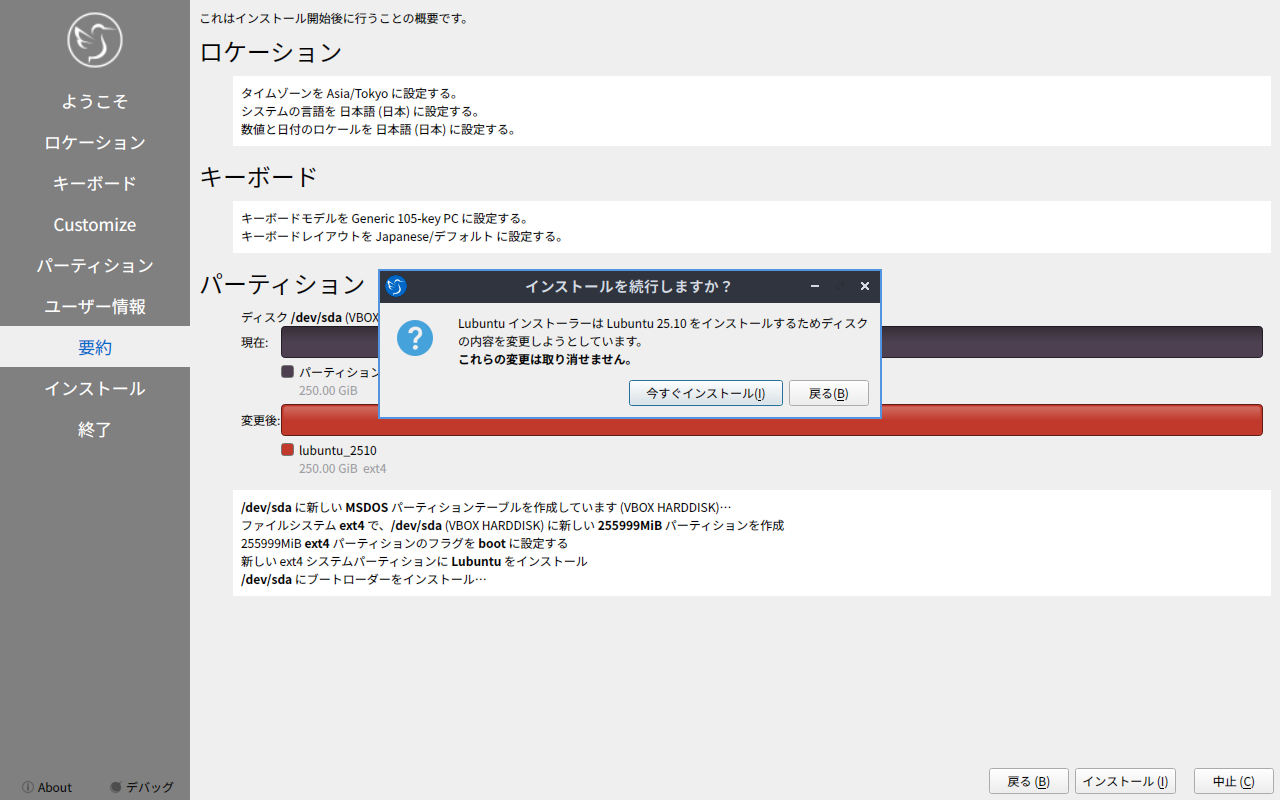Select the Customize step in sidebar
This screenshot has height=800, width=1280.
95,224
